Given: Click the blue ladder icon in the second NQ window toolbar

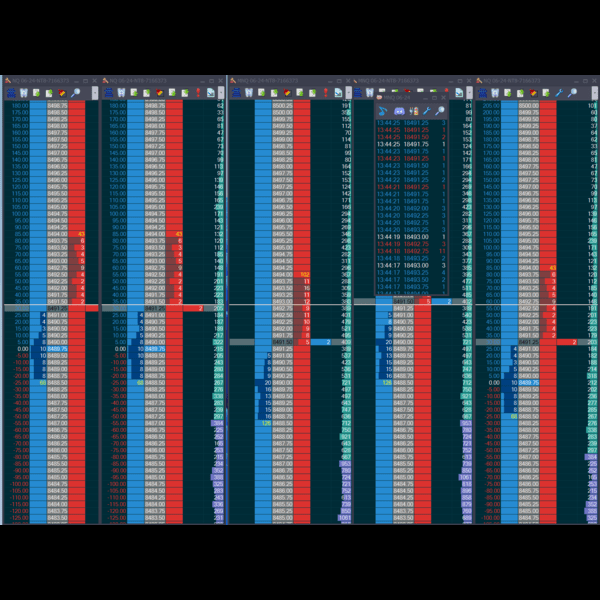Looking at the screenshot, I should 109,93.
